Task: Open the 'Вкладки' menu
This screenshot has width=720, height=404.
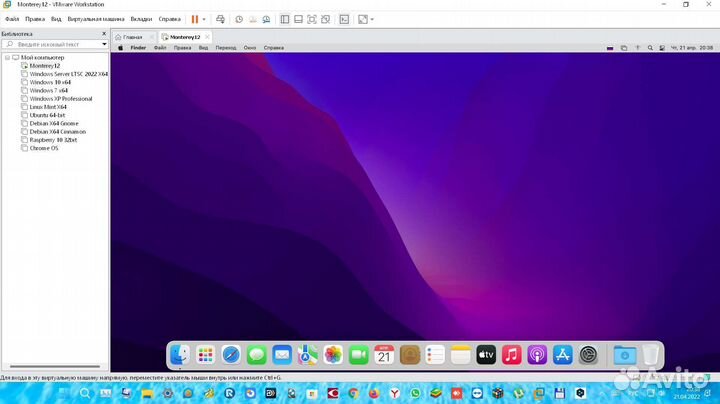Action: (x=142, y=19)
